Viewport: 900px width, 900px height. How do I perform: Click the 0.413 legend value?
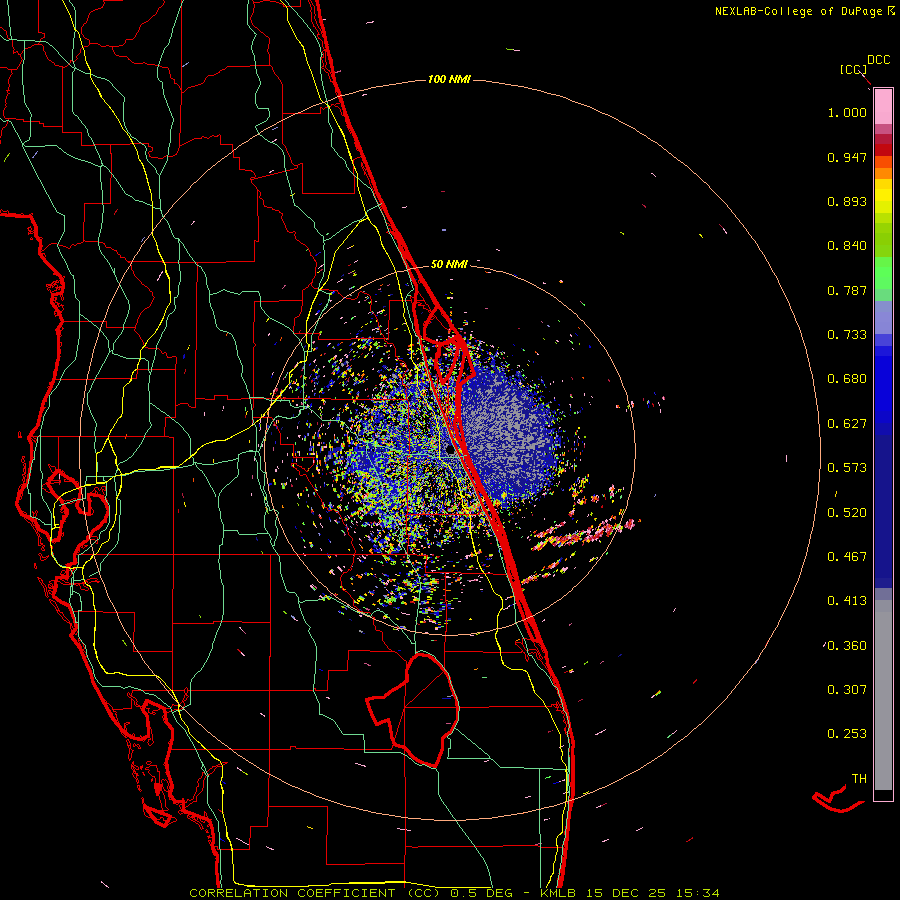pos(847,601)
